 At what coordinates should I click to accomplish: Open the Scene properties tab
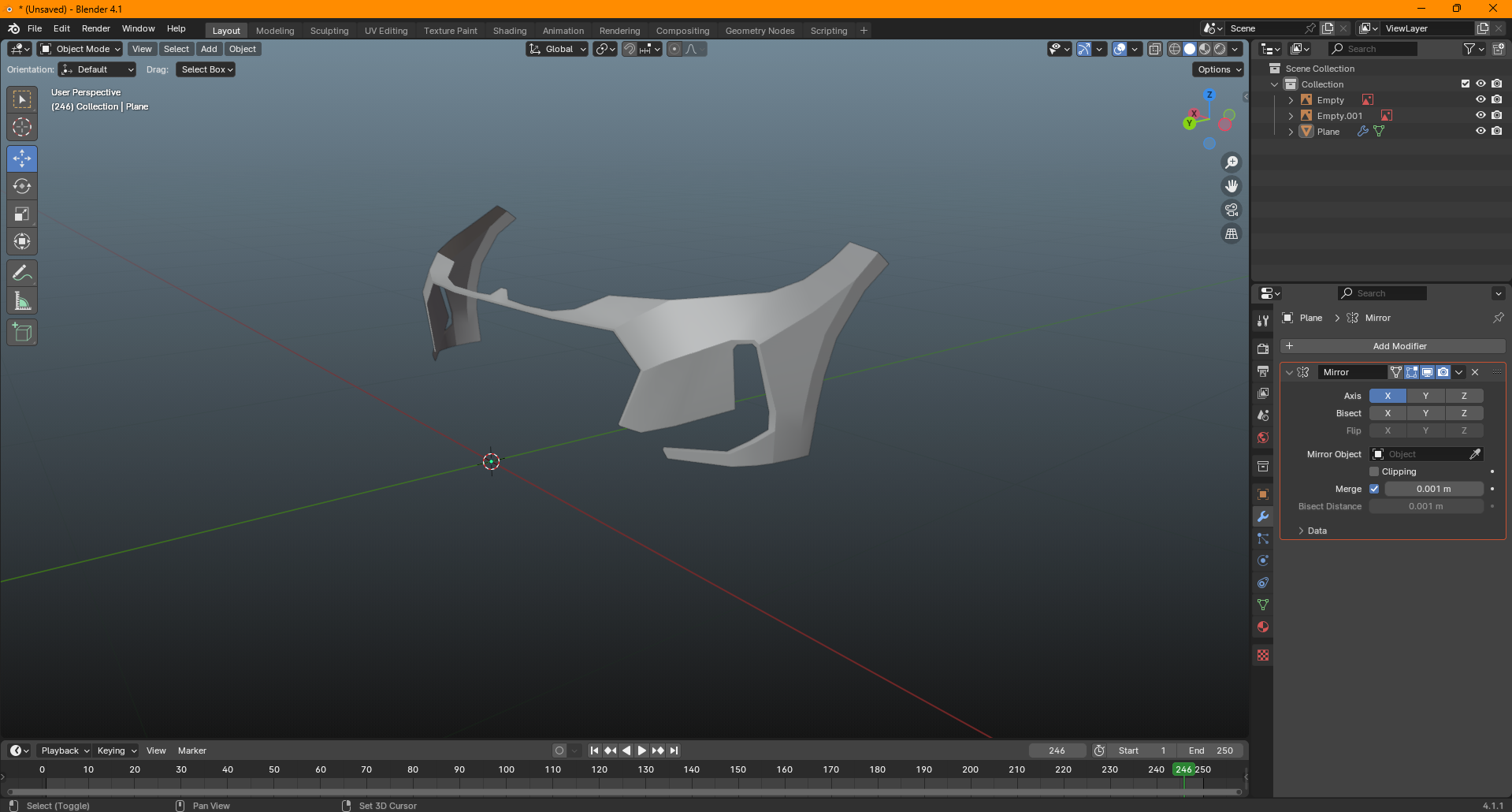click(1263, 415)
